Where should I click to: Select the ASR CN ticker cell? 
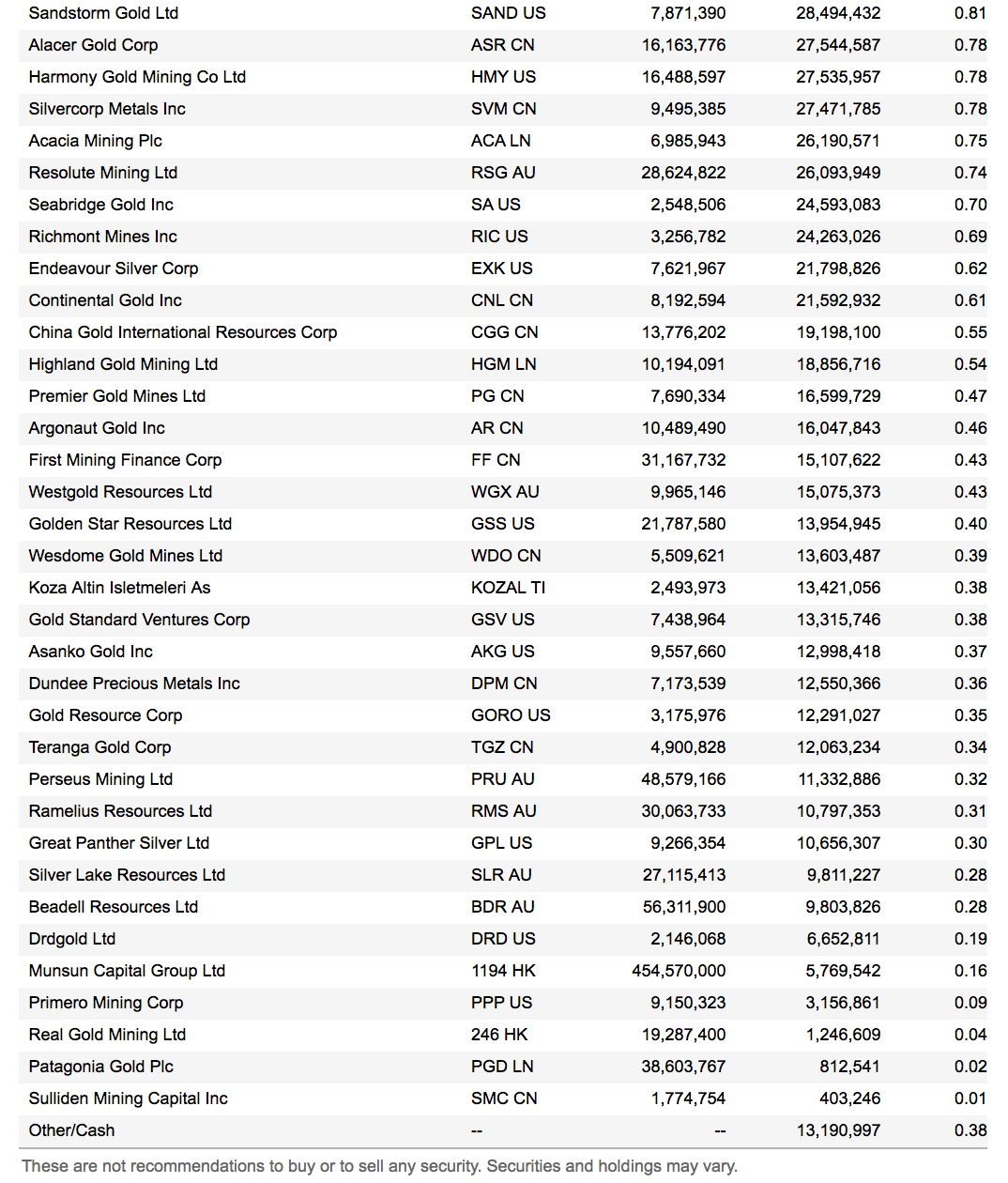(x=502, y=45)
